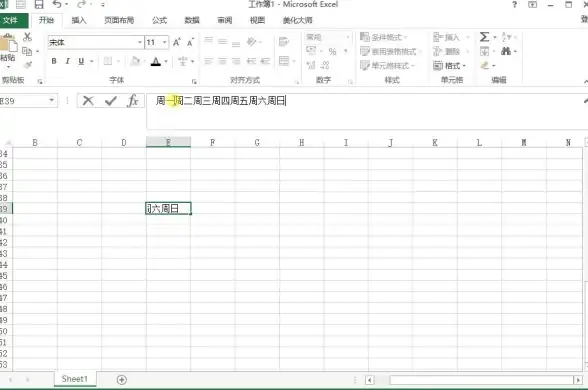Open the font size dropdown showing 11
Screen dimensions: 588x390
[x=165, y=42]
